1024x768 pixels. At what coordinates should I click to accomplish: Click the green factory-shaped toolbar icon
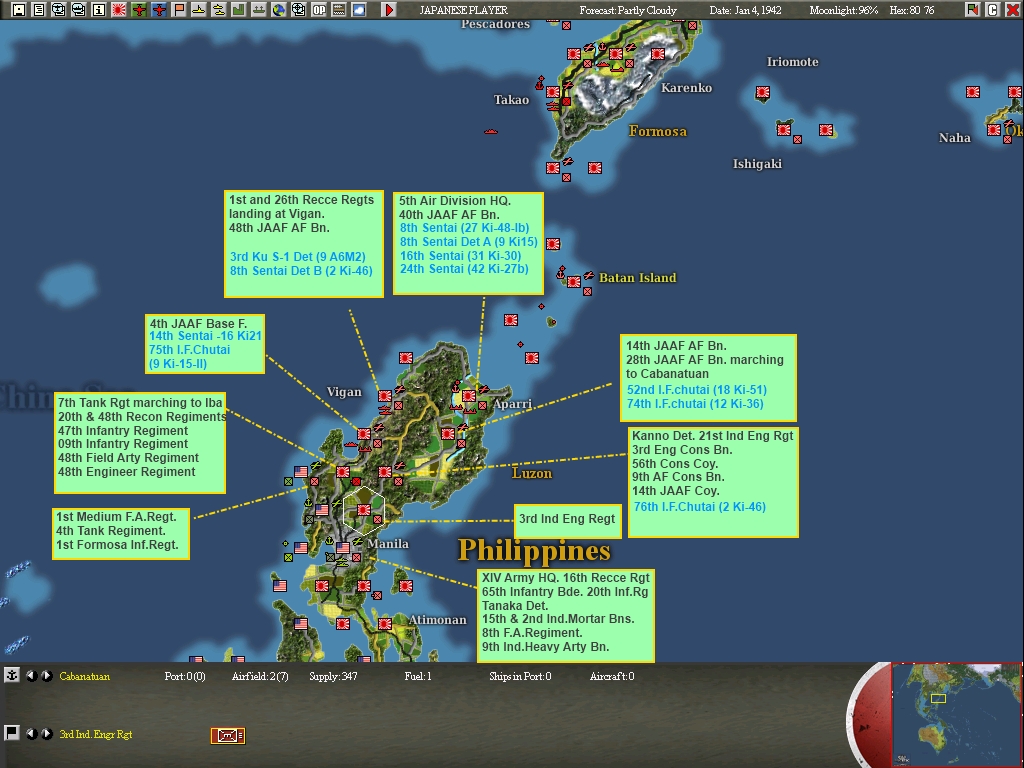[x=239, y=10]
